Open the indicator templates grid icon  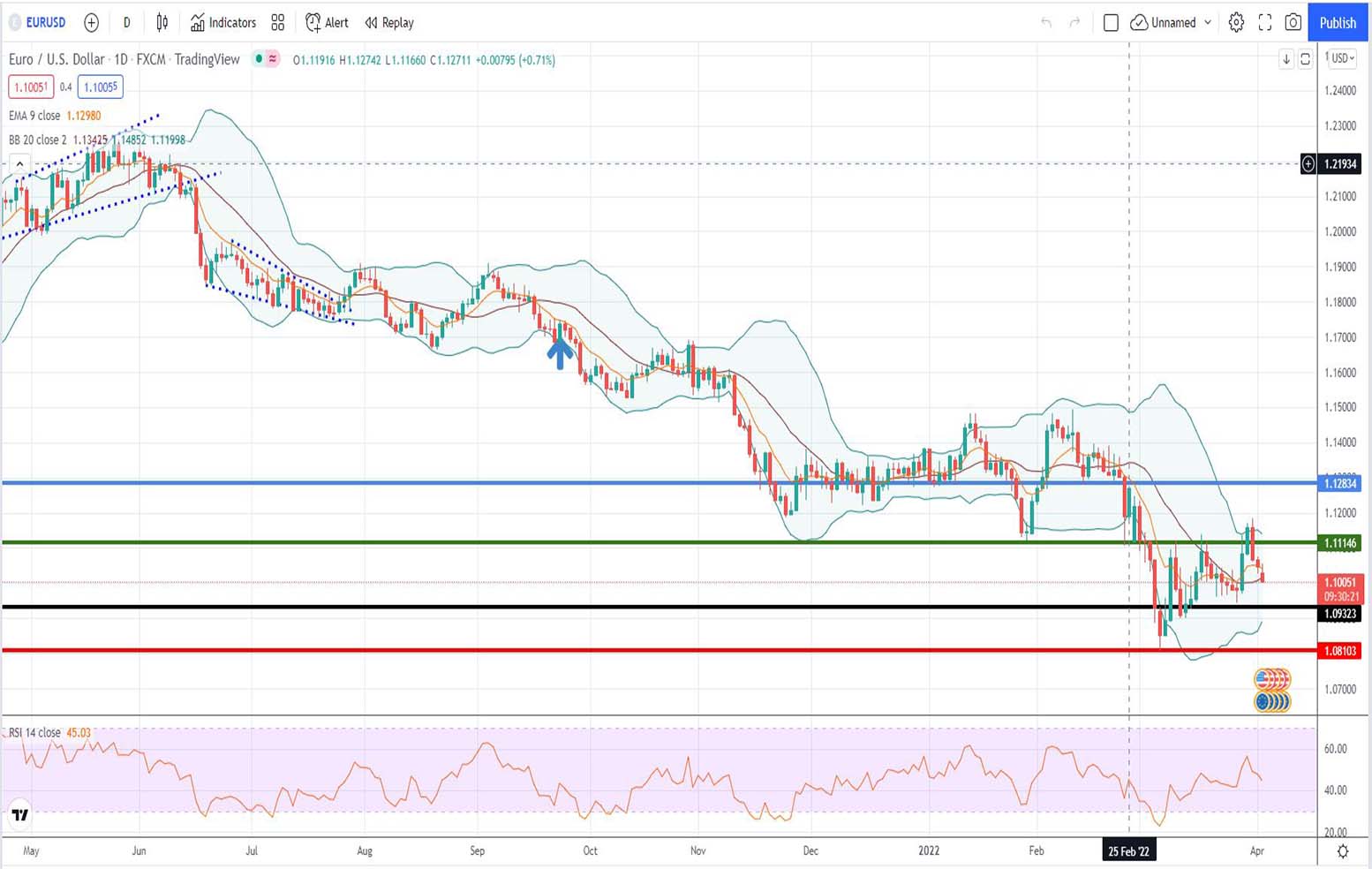[278, 23]
